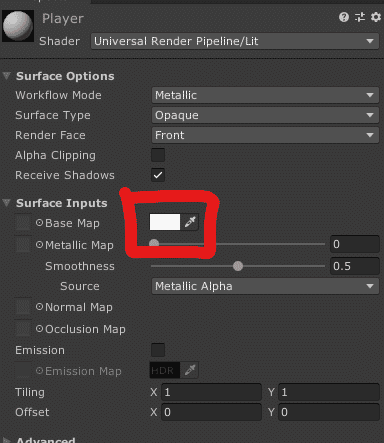Pick Base Map color with eyedropper
This screenshot has width=384, height=443.
(x=190, y=222)
